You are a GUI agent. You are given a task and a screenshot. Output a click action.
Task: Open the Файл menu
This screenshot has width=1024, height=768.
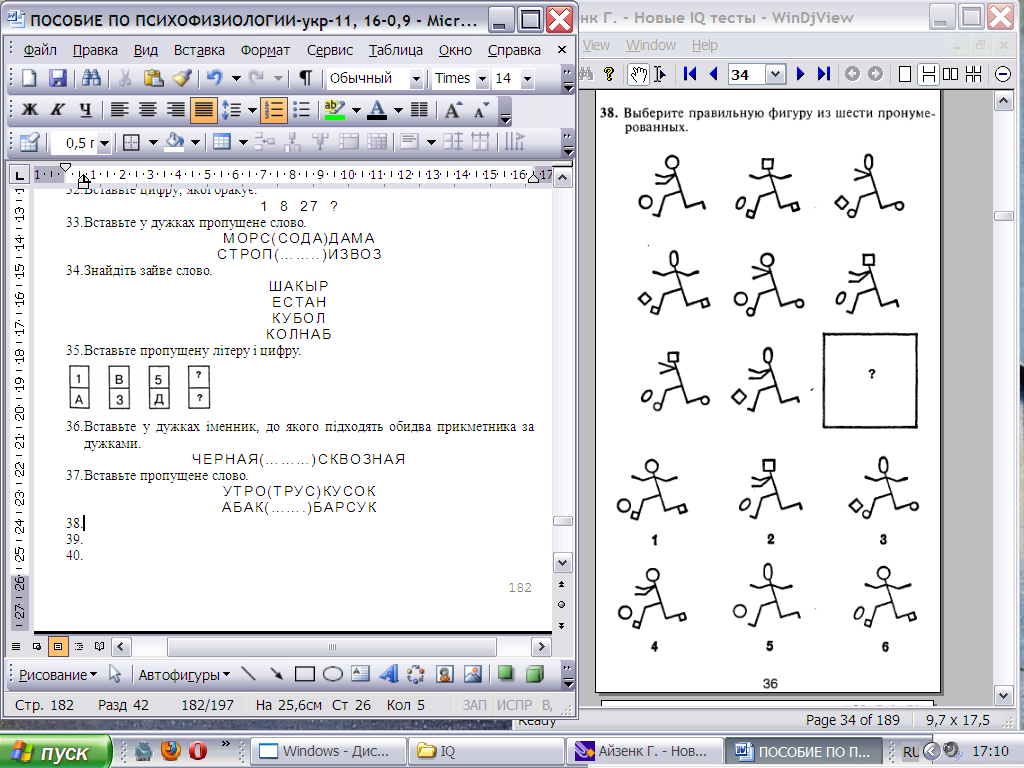click(40, 50)
